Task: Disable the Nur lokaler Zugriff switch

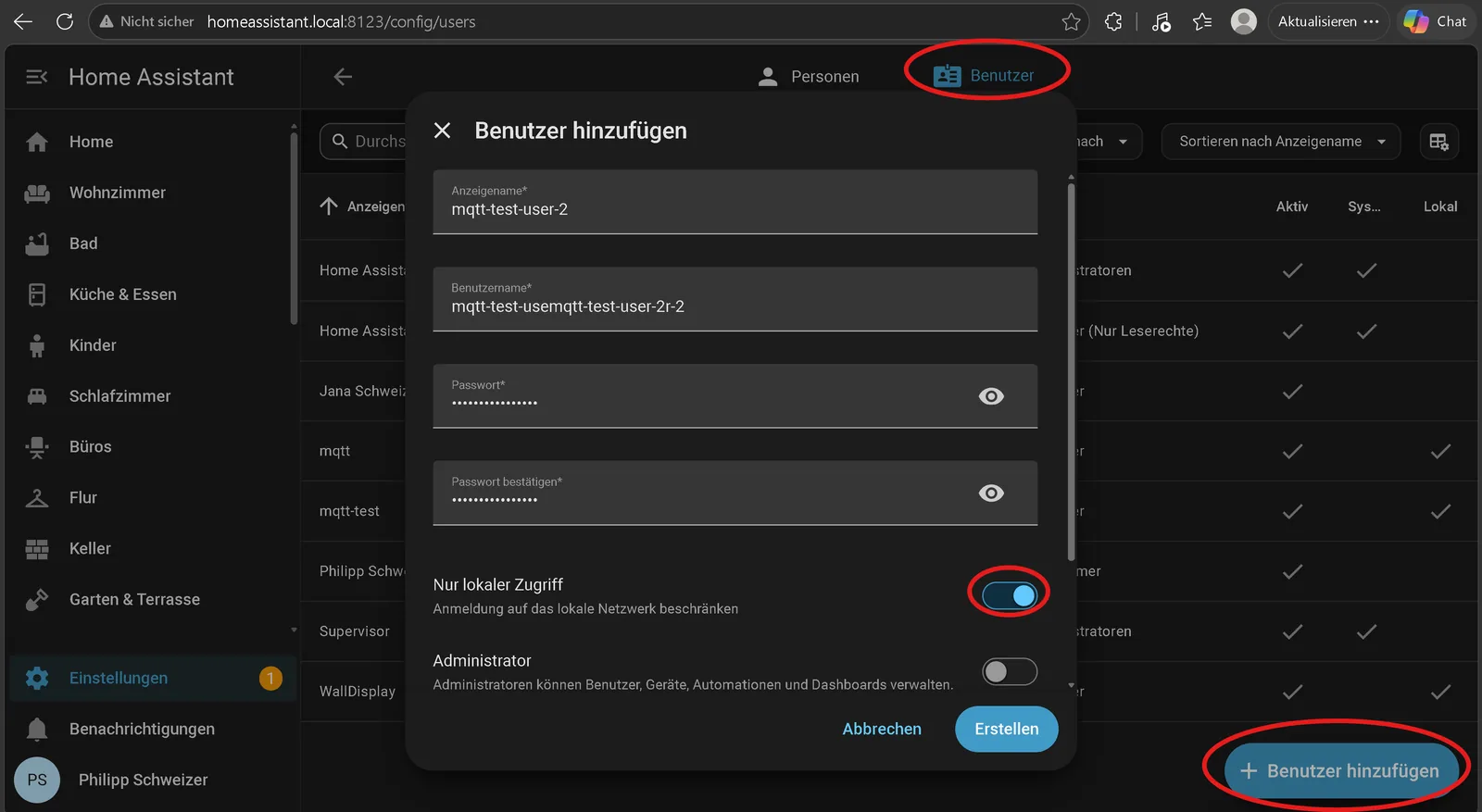Action: [x=1010, y=595]
